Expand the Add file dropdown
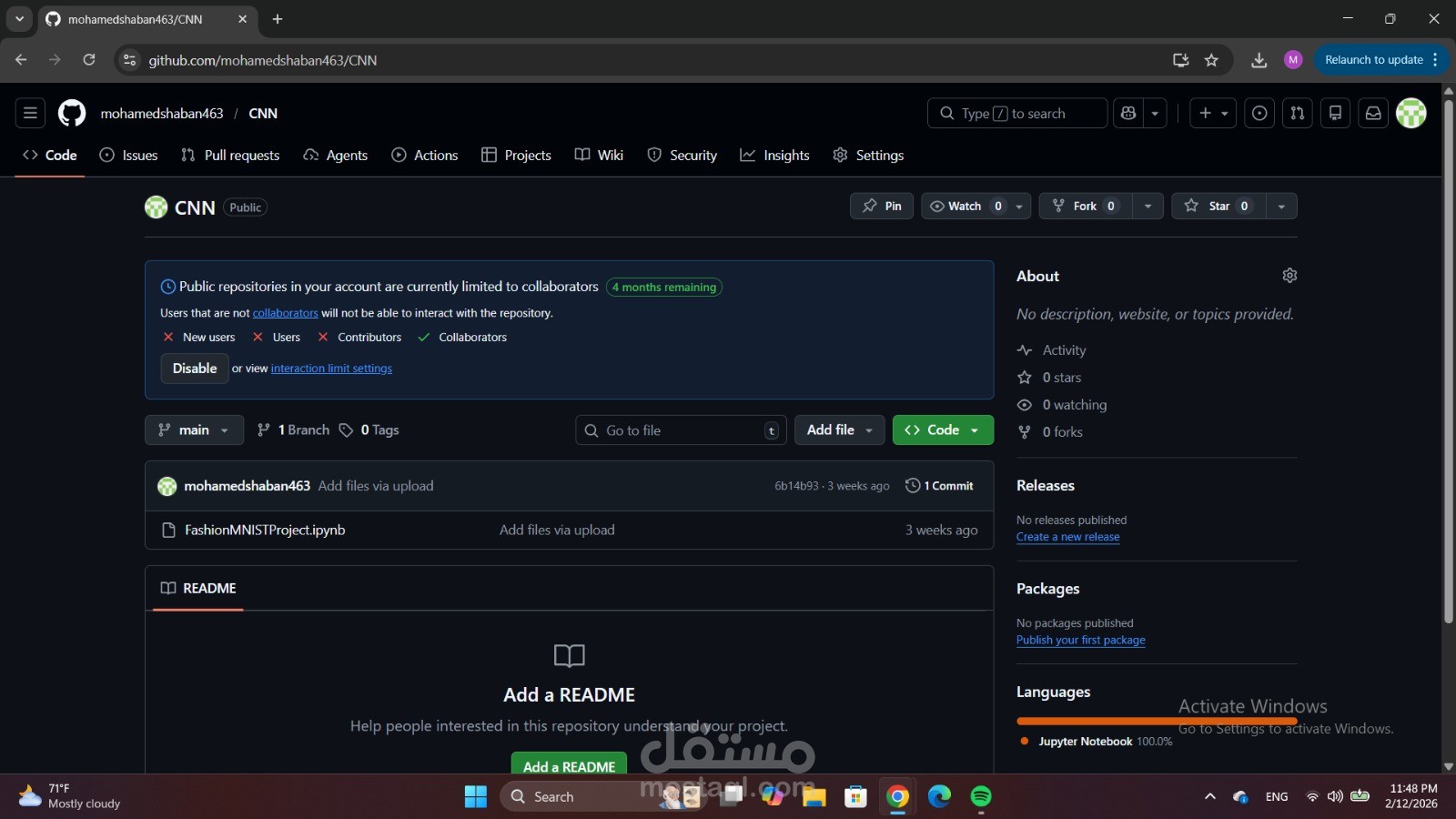Image resolution: width=1456 pixels, height=819 pixels. [839, 430]
